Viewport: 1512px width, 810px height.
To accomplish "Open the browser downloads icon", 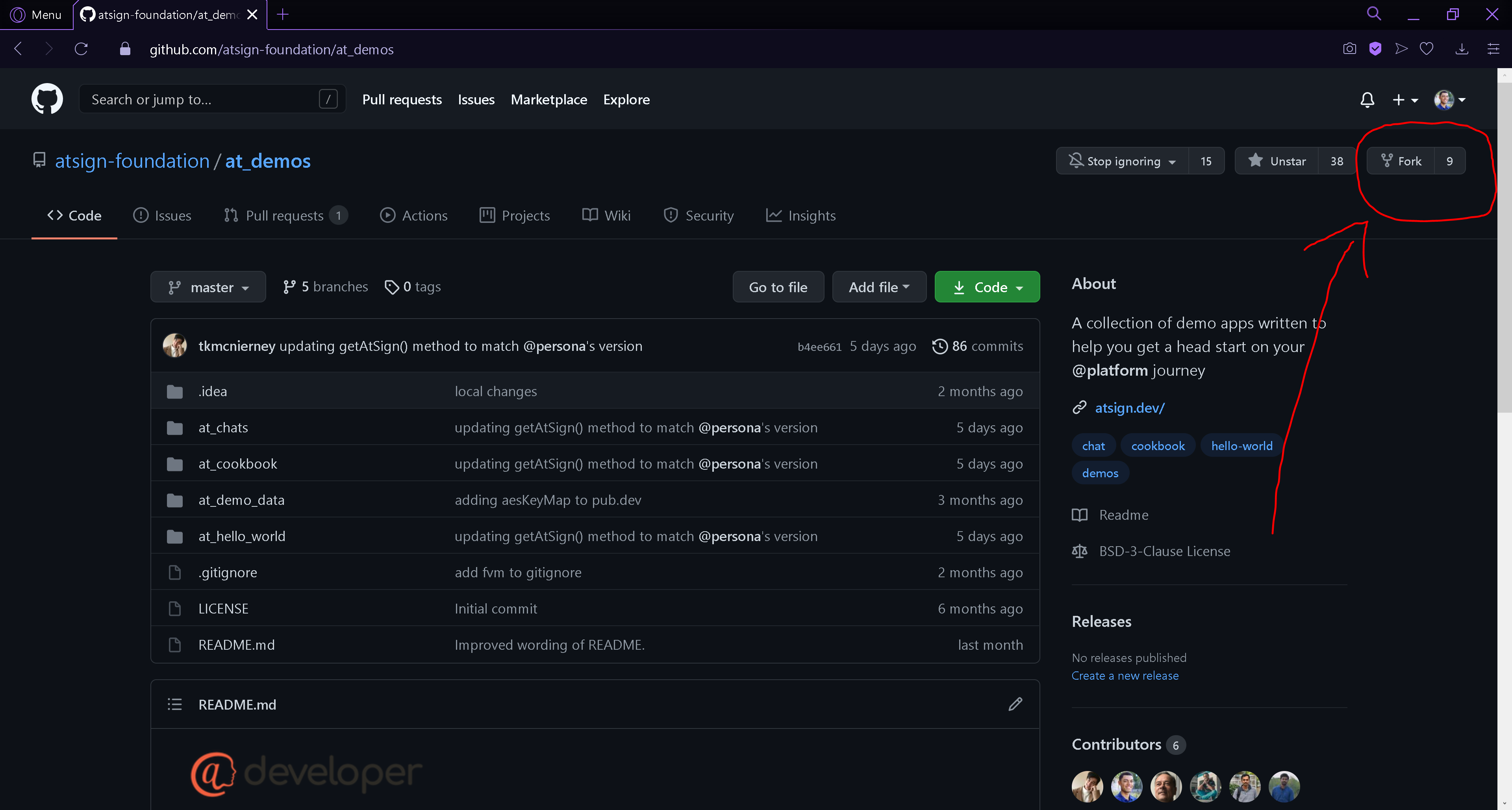I will click(x=1462, y=49).
